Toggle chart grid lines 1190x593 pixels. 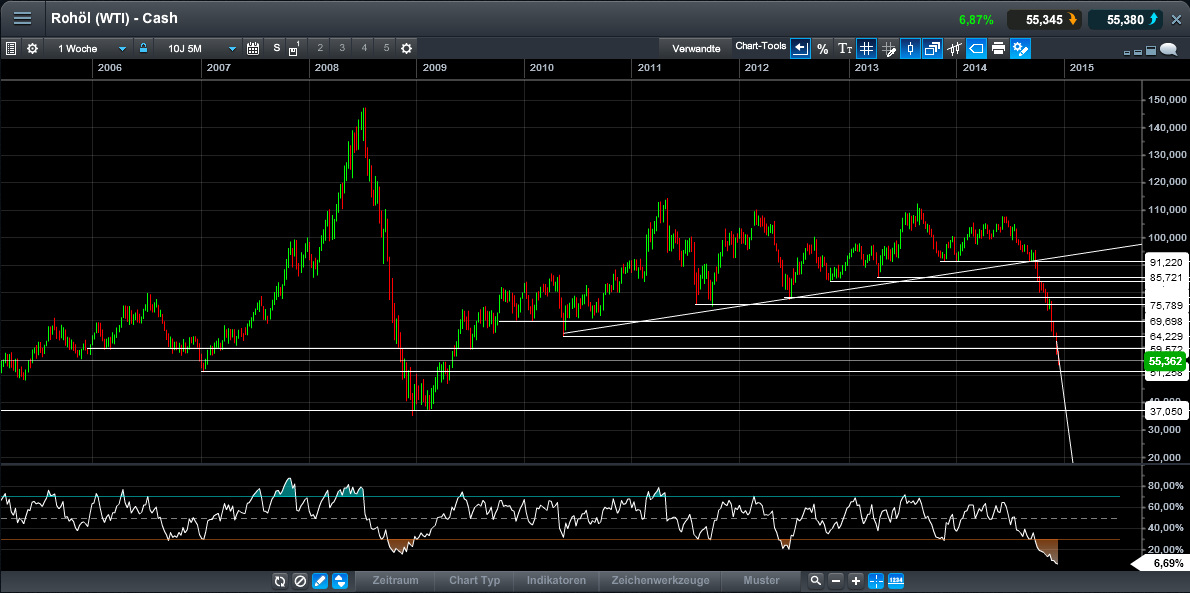click(x=867, y=49)
